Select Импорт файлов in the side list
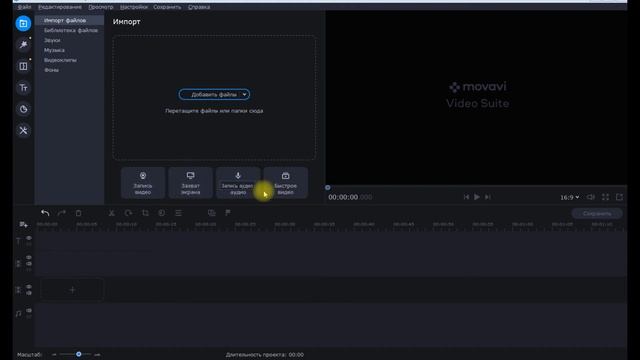The image size is (640, 360). tap(69, 20)
